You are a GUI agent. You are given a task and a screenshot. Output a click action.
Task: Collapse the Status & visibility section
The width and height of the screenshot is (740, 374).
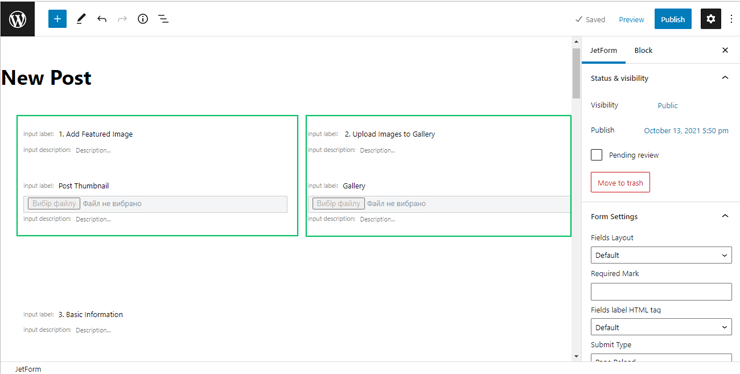coord(725,78)
